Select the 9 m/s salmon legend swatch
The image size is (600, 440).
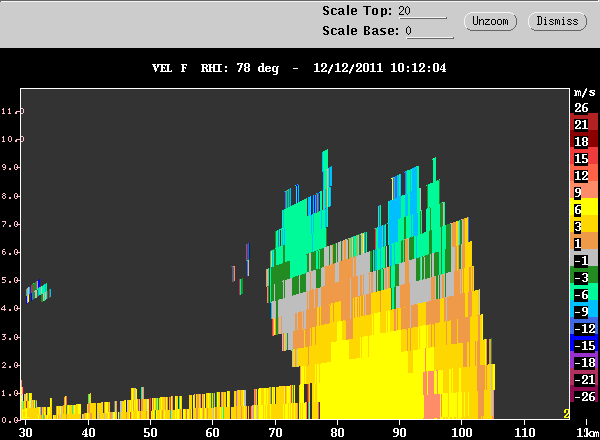tap(584, 192)
